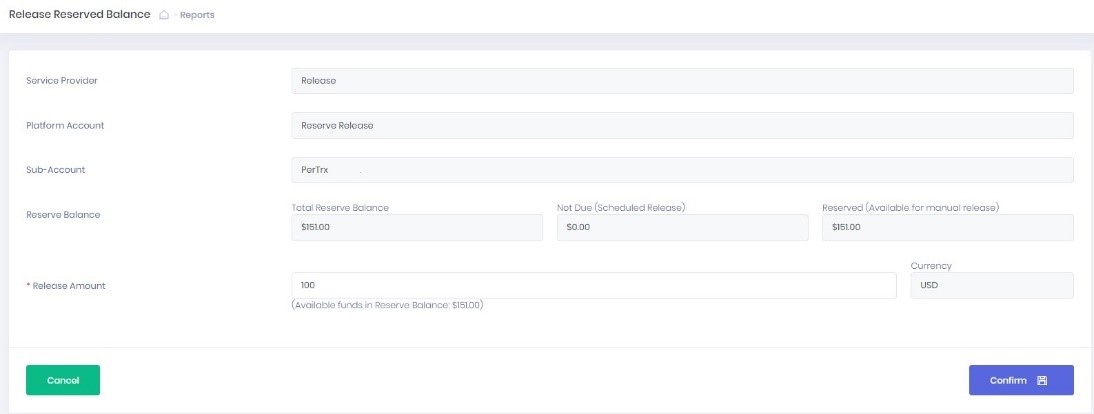Click the Release Amount input field

(x=593, y=286)
